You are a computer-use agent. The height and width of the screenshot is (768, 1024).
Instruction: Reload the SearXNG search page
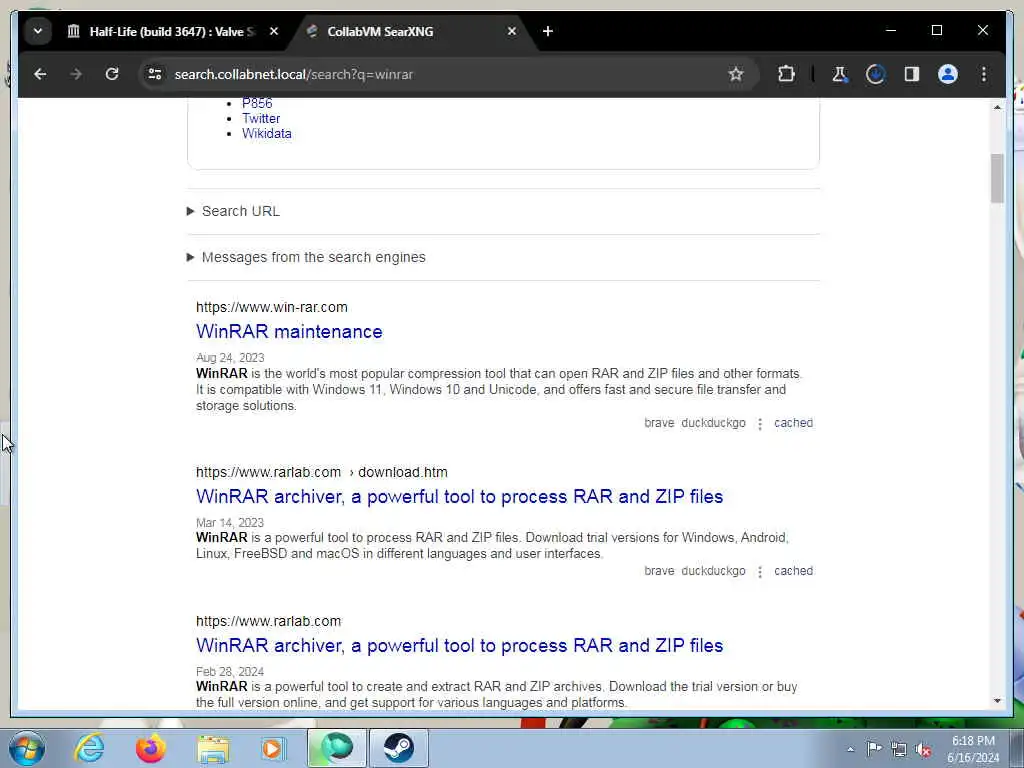click(112, 74)
